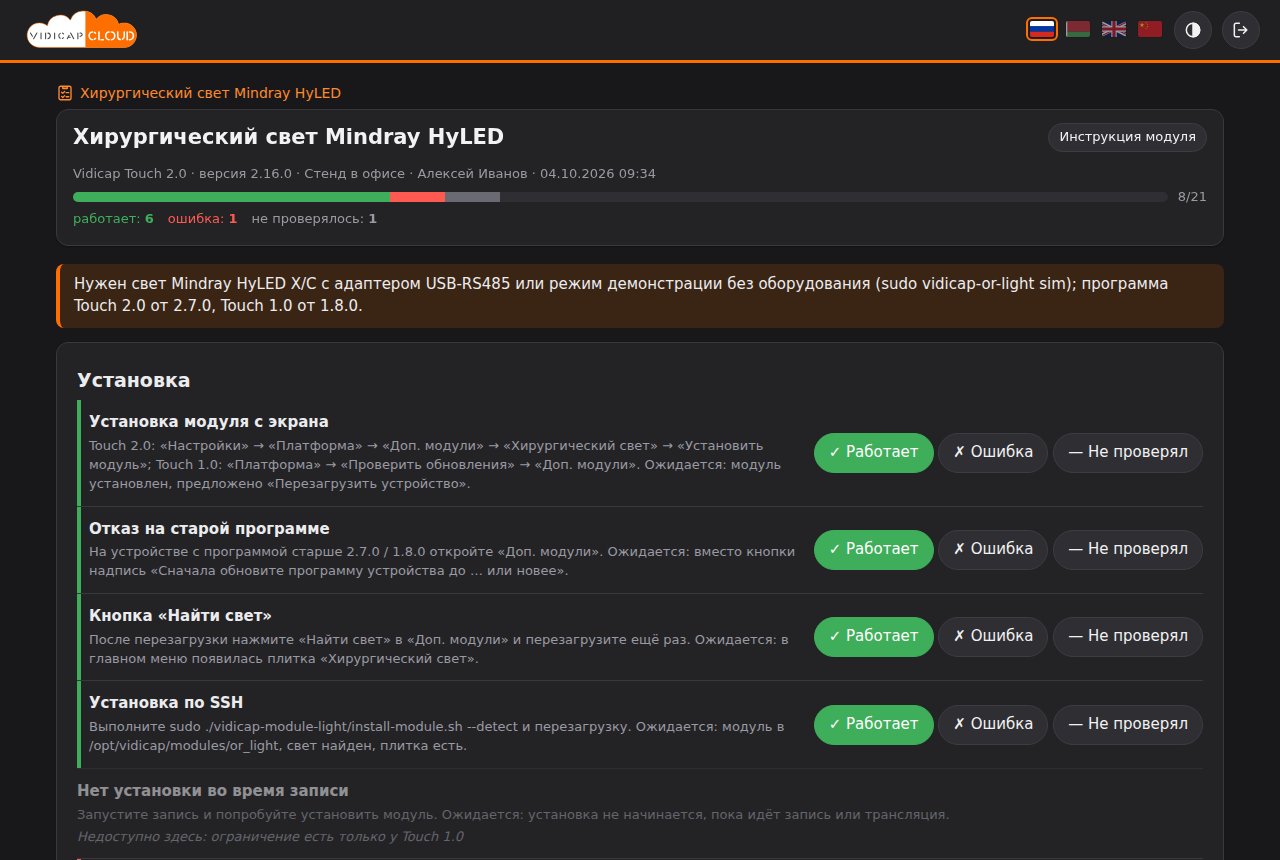Click the orange requirements notice banner
Viewport: 1280px width, 860px height.
tap(640, 296)
